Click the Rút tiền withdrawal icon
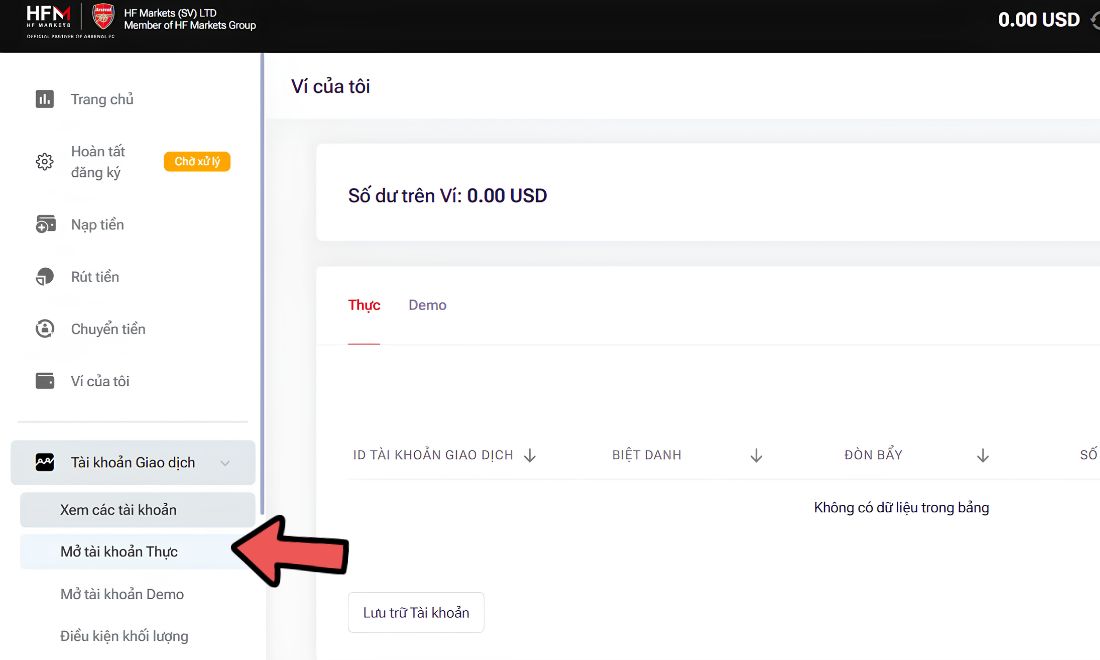Screen dimensions: 1100x660 (44, 276)
